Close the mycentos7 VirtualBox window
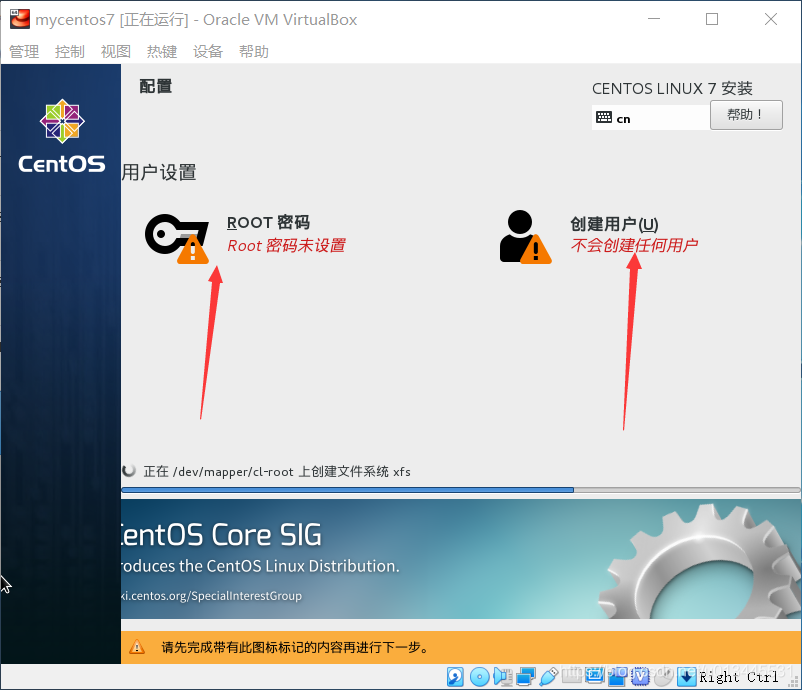This screenshot has height=690, width=802. (771, 19)
